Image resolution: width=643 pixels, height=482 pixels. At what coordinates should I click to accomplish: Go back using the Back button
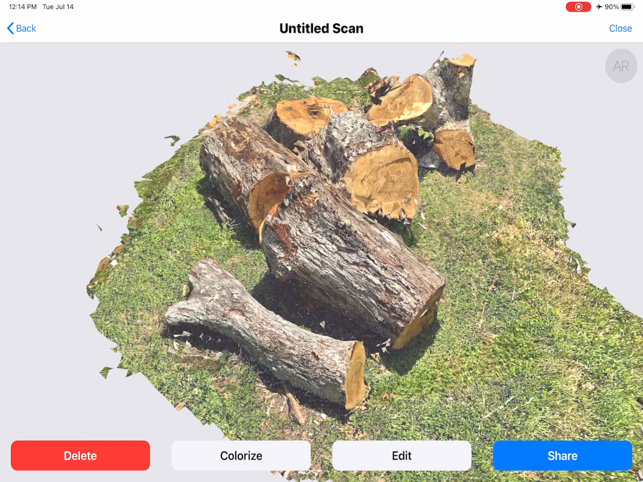click(x=22, y=28)
